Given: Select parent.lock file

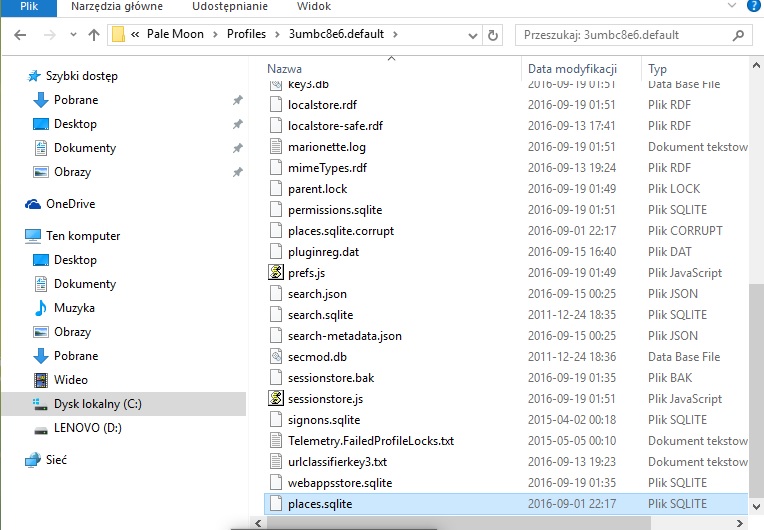Looking at the screenshot, I should [318, 189].
